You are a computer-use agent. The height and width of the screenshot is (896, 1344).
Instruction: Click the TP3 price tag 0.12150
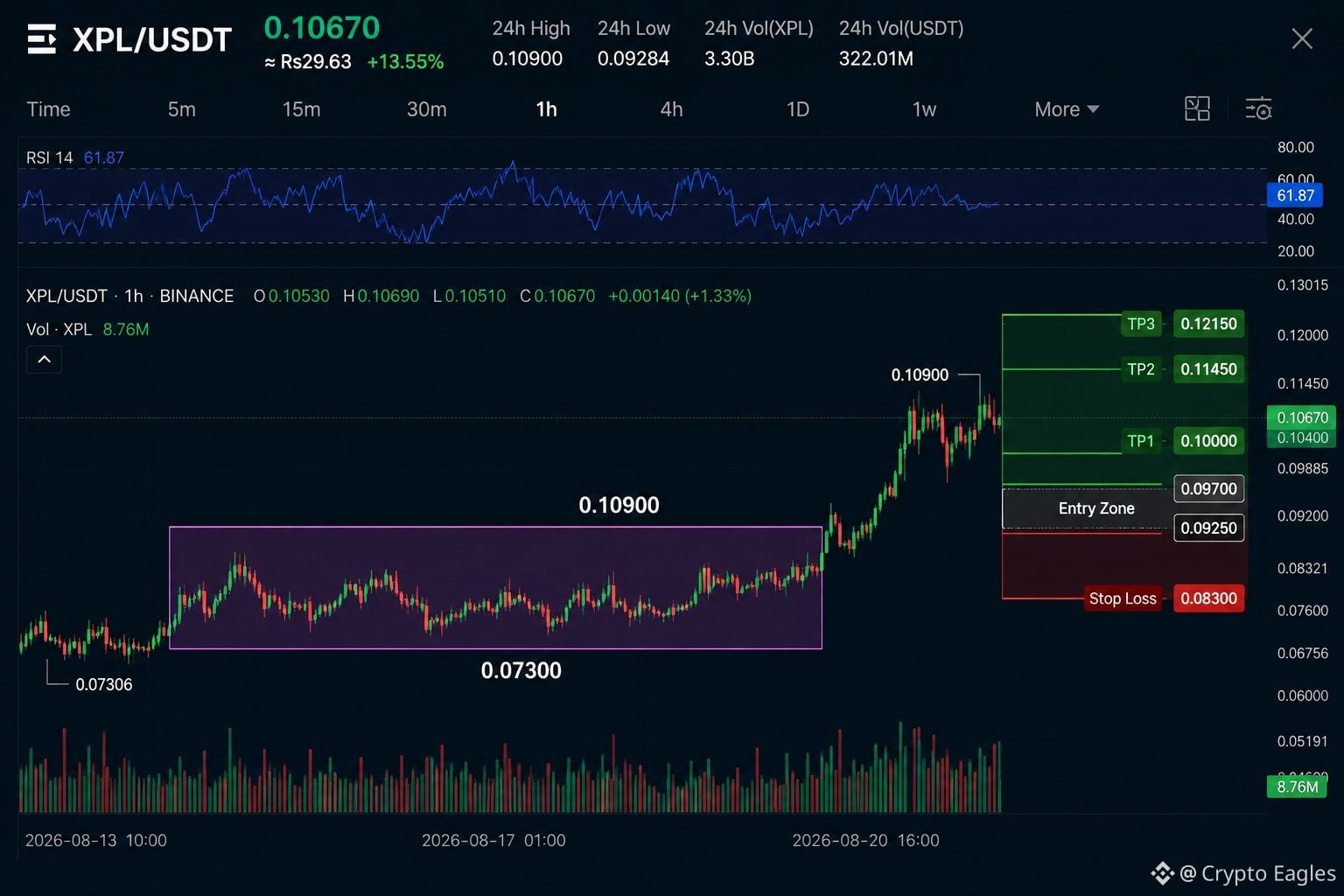click(x=1208, y=324)
